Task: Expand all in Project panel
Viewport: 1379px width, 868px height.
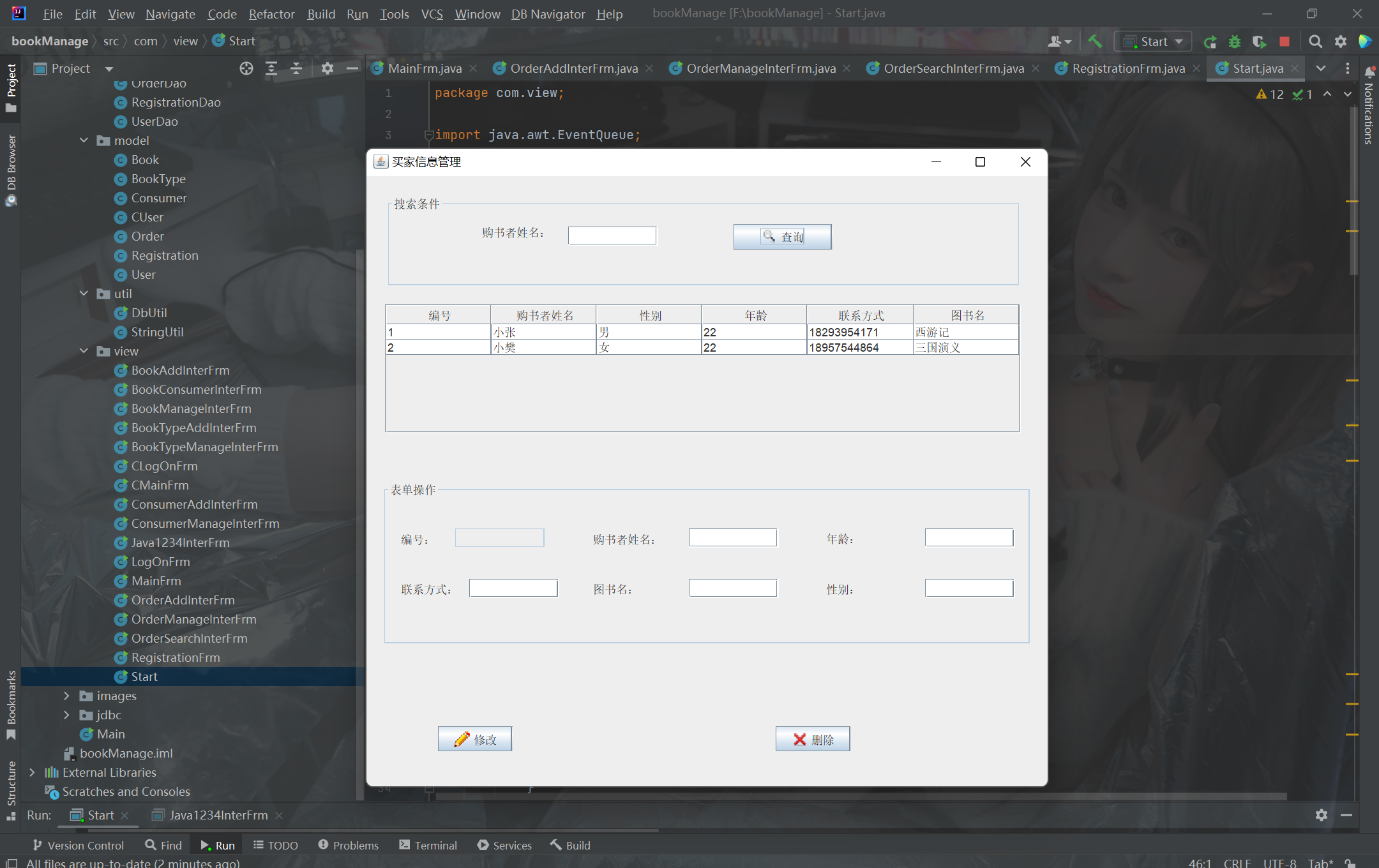Action: [x=271, y=68]
